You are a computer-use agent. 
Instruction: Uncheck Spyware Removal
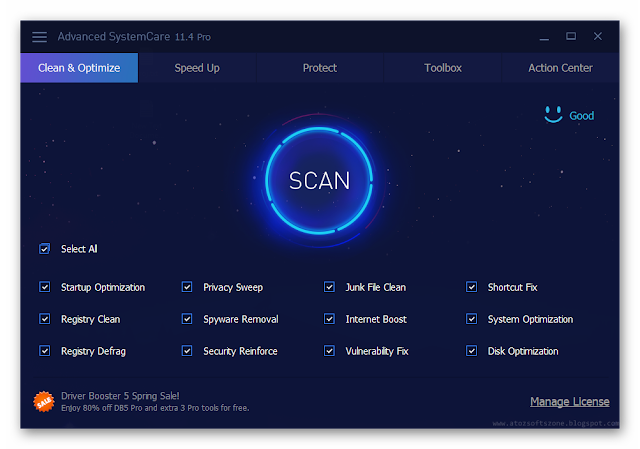[187, 319]
